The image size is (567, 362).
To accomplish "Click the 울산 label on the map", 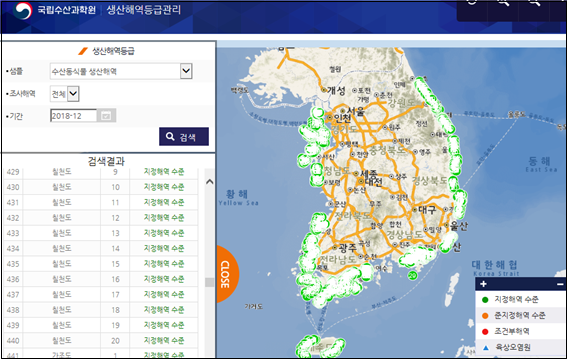I will point(459,226).
